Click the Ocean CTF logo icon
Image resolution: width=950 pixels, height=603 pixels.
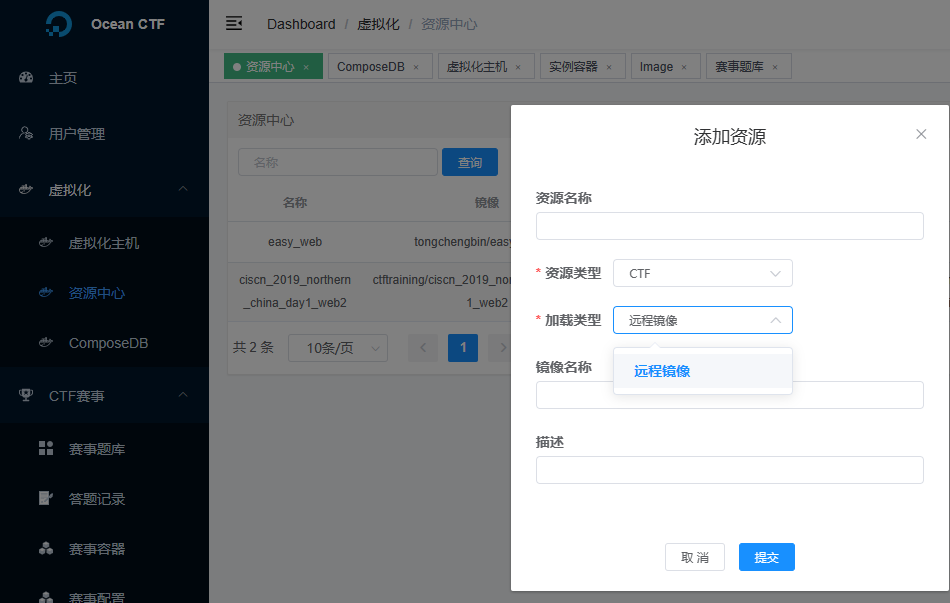59,23
